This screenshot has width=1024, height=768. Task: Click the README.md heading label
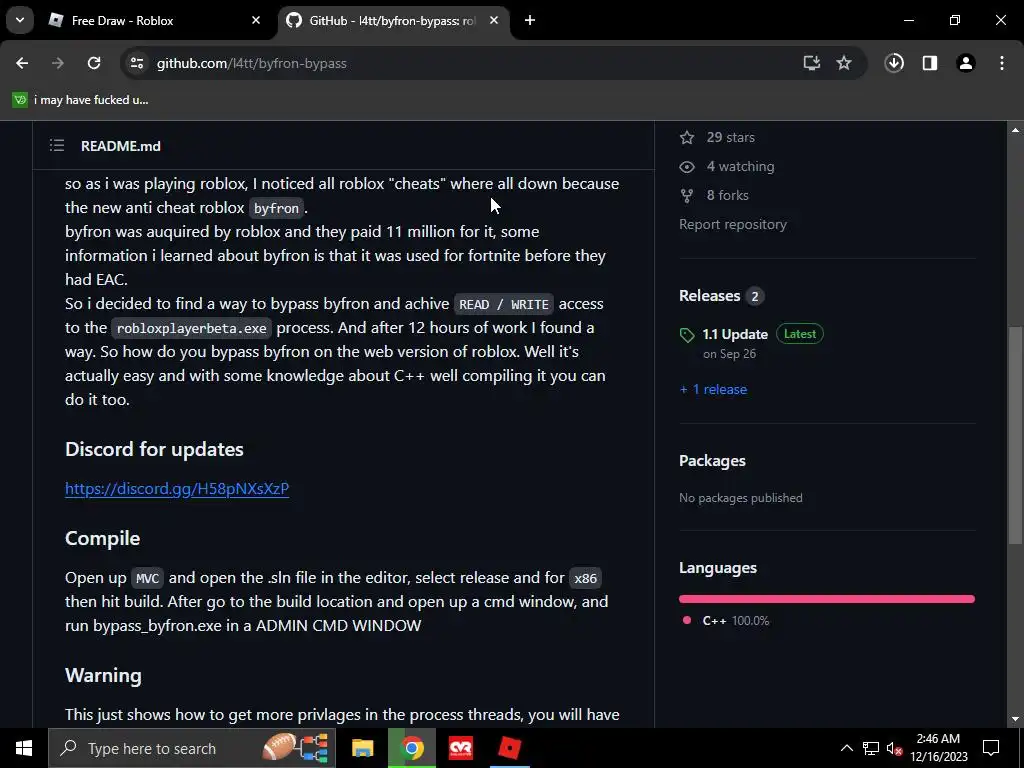121,146
